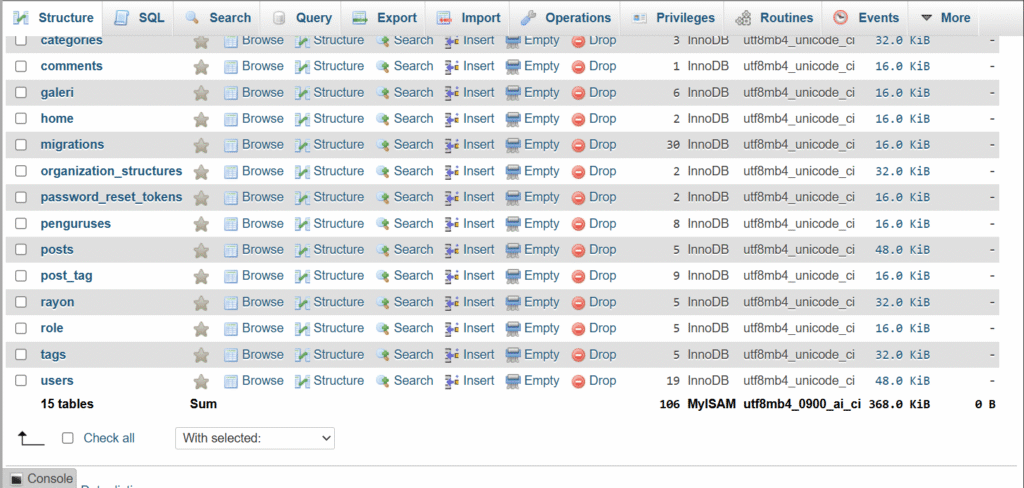Screen dimensions: 1024x488
Task: Add migrations table to favorites star
Action: coord(201,145)
